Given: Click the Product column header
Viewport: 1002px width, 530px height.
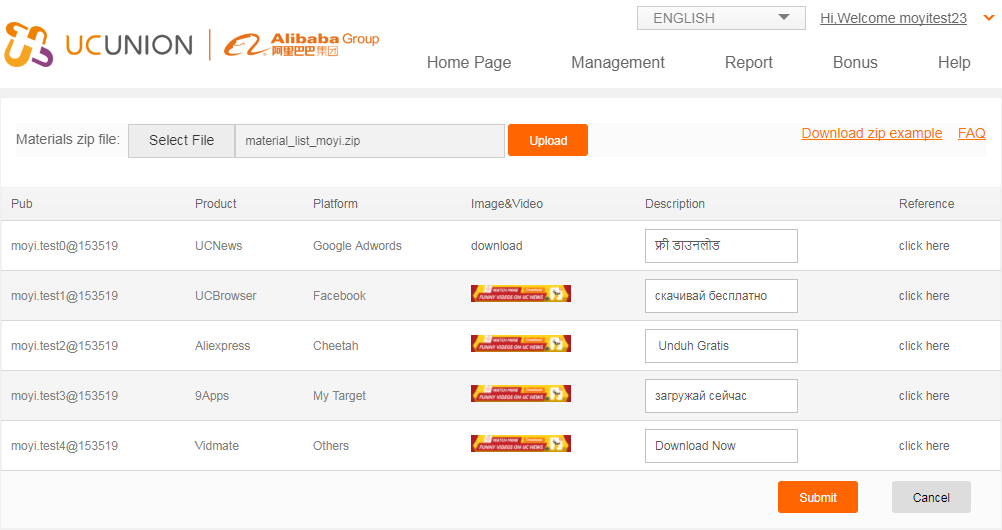Looking at the screenshot, I should click(215, 203).
